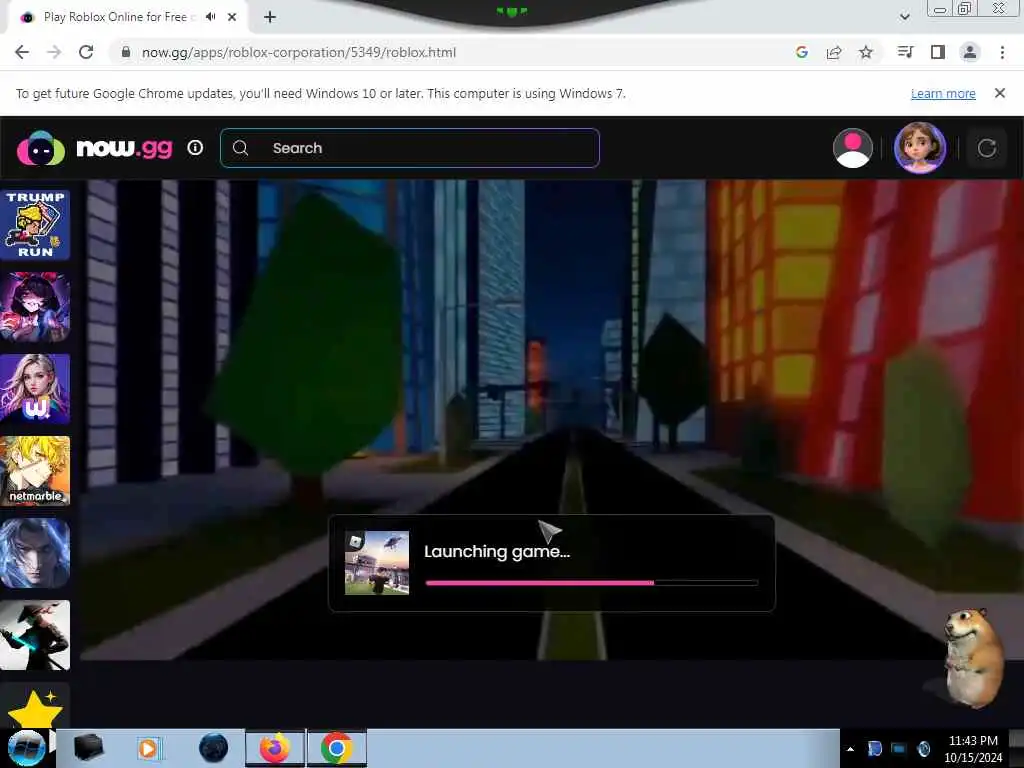Open the Chrome three-dot menu

click(x=1002, y=52)
